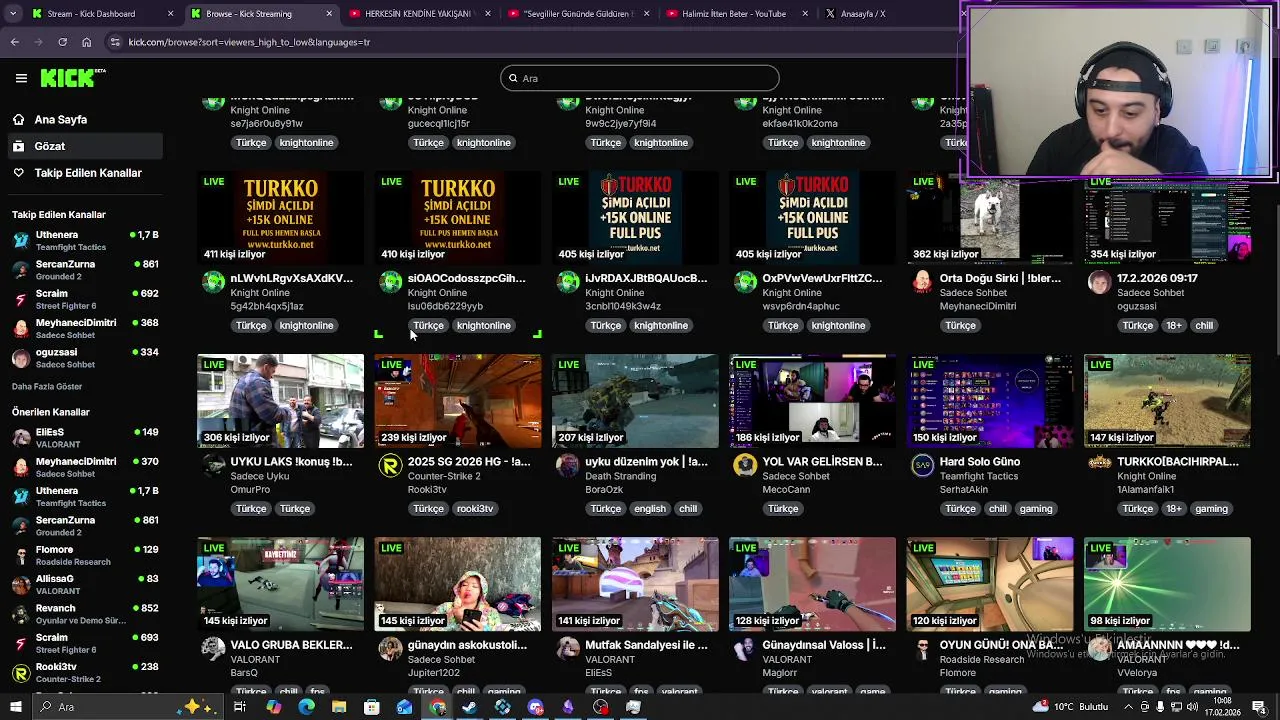The image size is (1280, 720).
Task: Open the TURKKO stream with 410 viewers
Action: pos(457,218)
